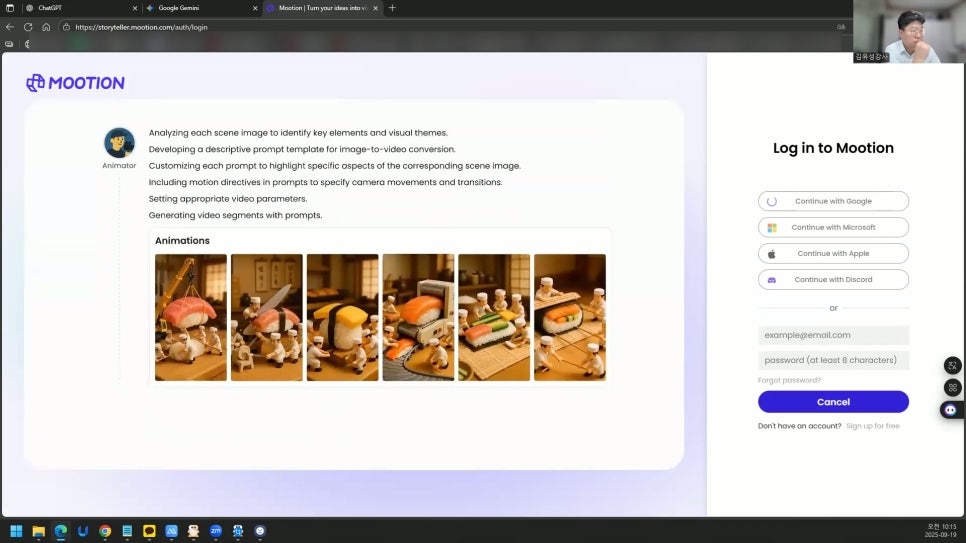Image resolution: width=966 pixels, height=543 pixels.
Task: Open the Forgot password link
Action: 789,380
